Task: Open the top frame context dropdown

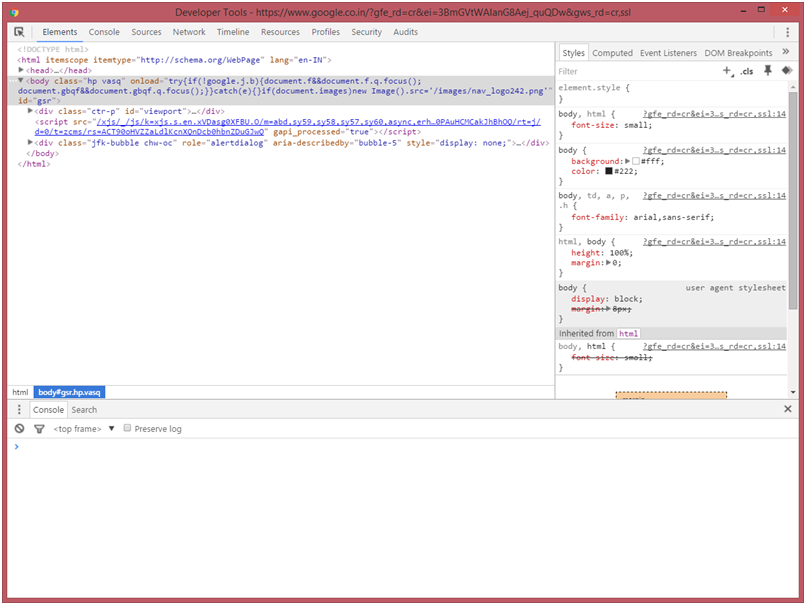Action: click(x=84, y=428)
